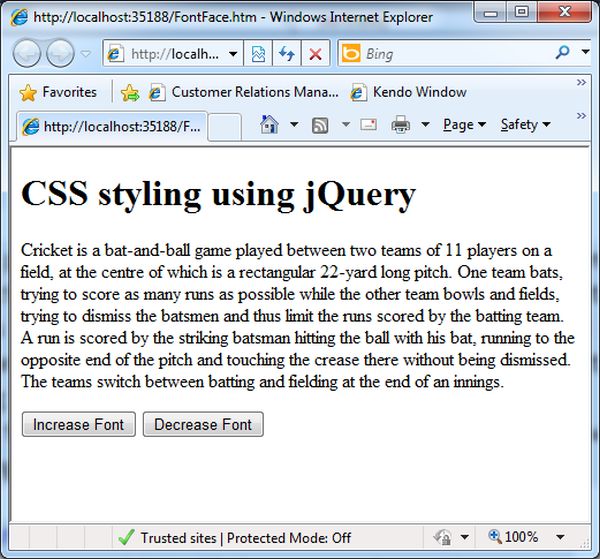
Task: Click the green checkmark Trusted sites icon
Action: [x=126, y=537]
